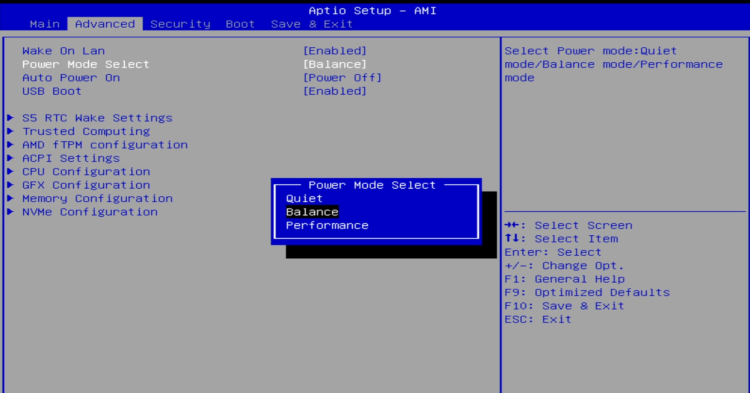Select the Quiet power mode option
The height and width of the screenshot is (393, 750).
(304, 198)
